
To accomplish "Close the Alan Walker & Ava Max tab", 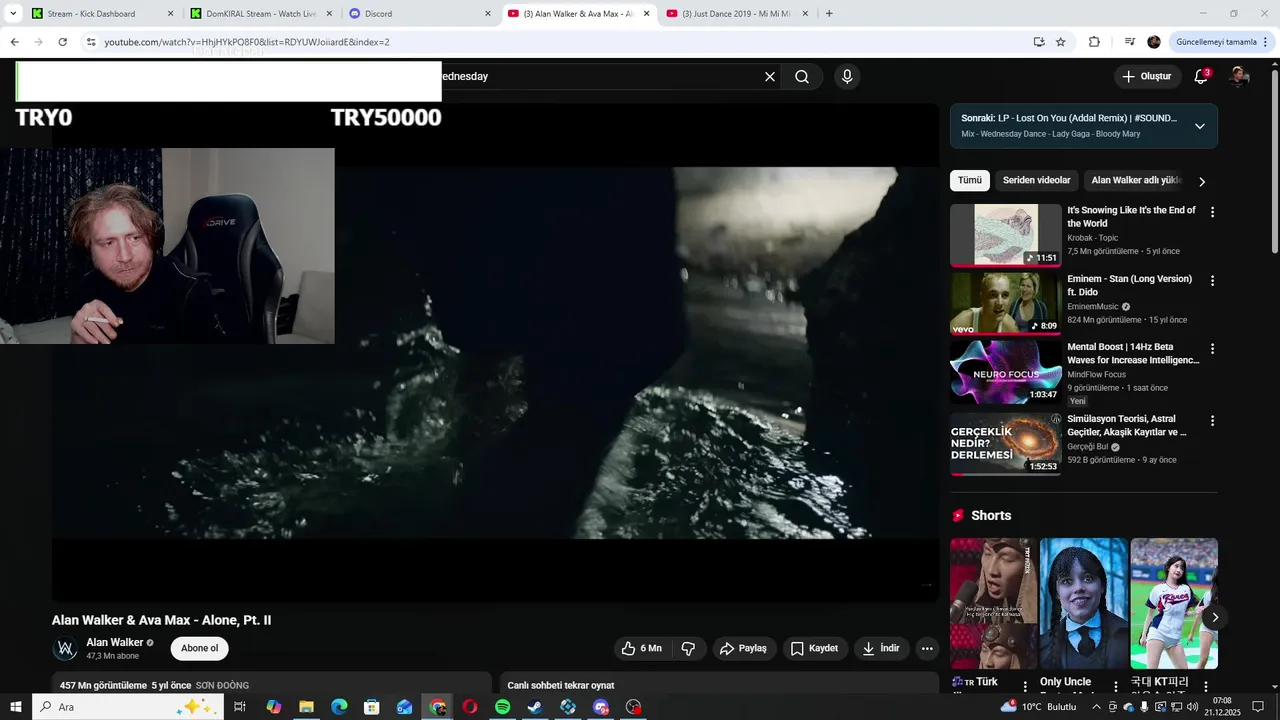I will coord(646,14).
